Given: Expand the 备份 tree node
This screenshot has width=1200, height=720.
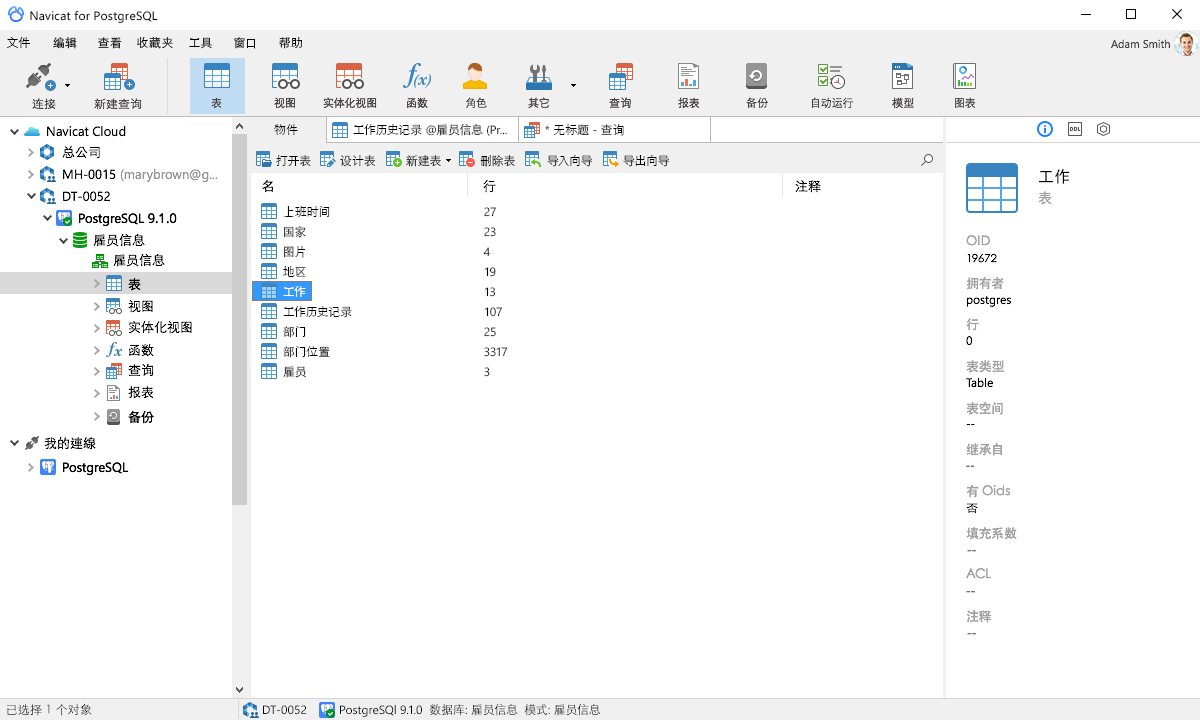Looking at the screenshot, I should pyautogui.click(x=97, y=417).
